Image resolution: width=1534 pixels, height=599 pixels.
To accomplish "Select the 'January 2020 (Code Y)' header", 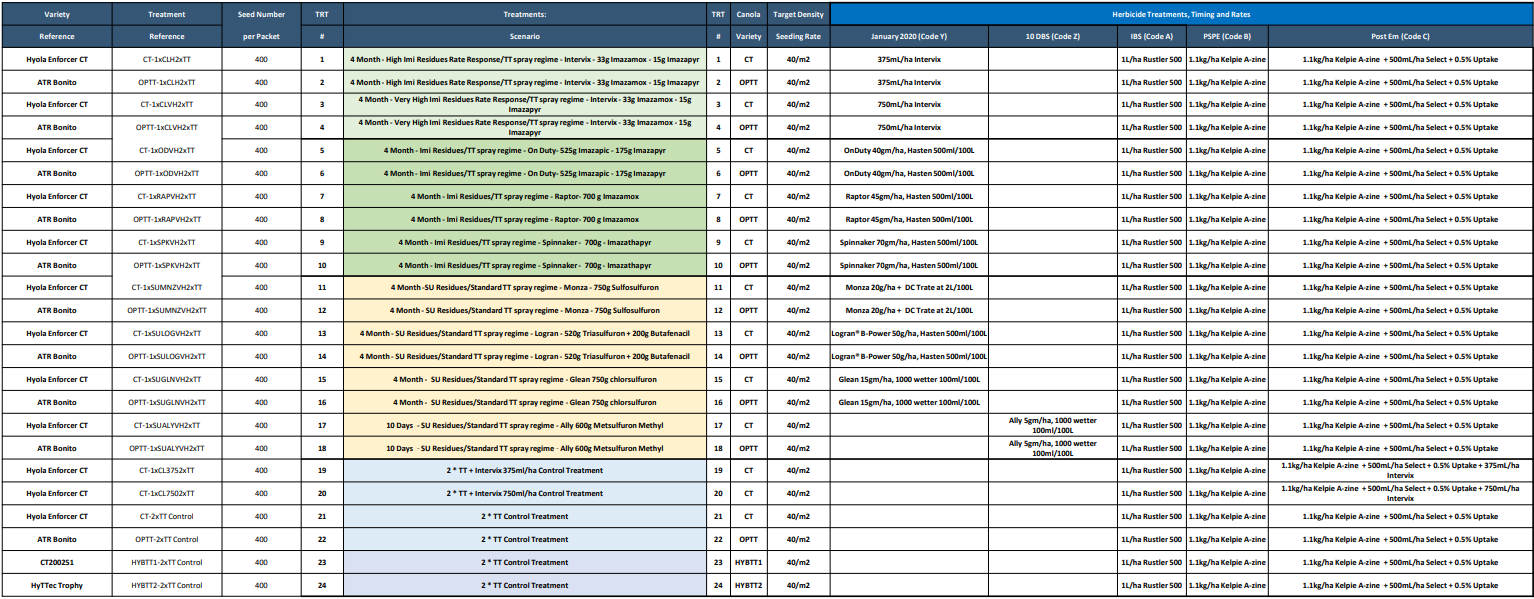I will pos(909,36).
